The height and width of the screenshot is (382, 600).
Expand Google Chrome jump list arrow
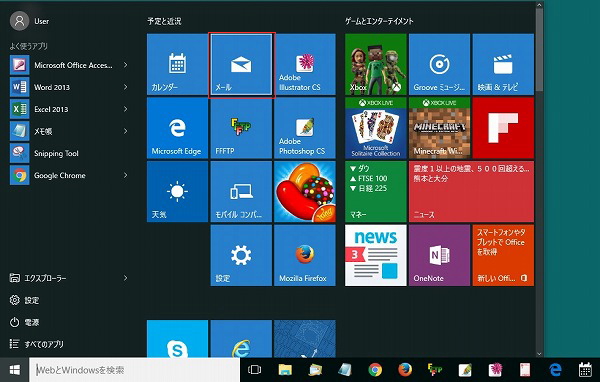tap(125, 175)
